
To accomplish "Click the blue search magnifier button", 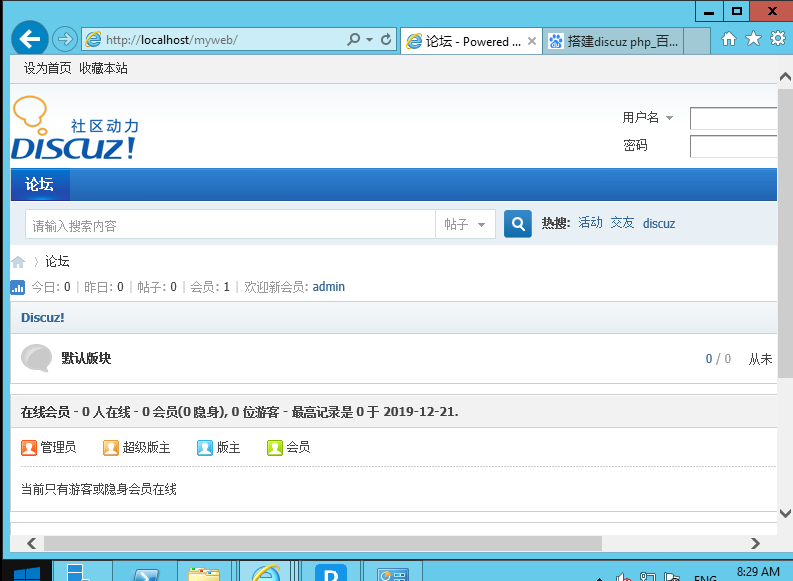I will coord(518,224).
